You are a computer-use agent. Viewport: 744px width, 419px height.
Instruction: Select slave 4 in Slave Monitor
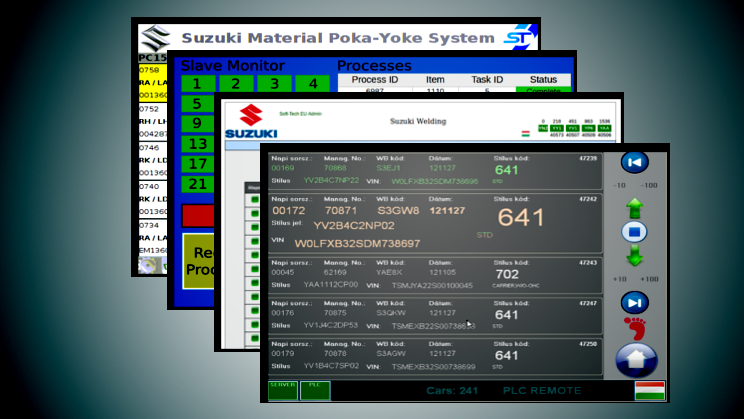pos(313,84)
